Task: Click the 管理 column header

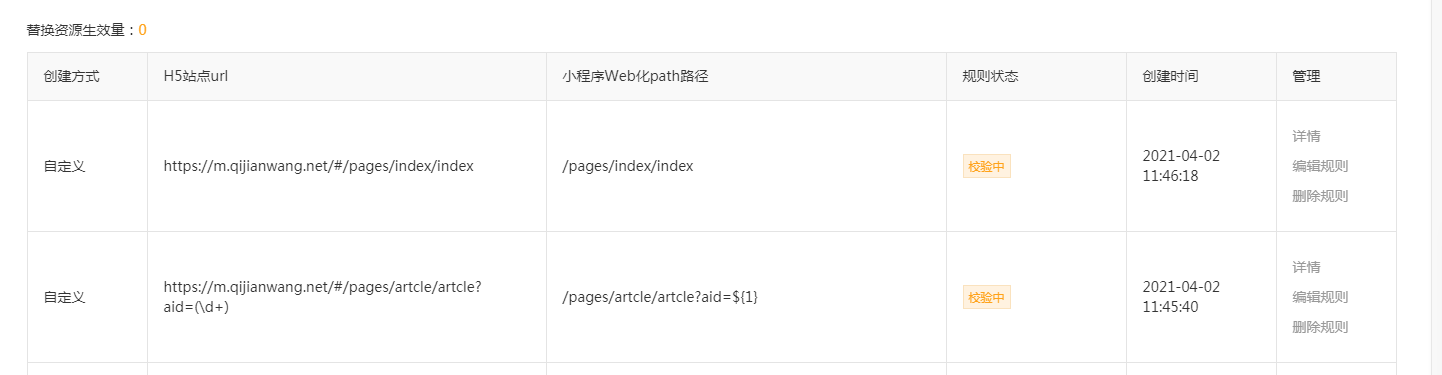Action: tap(1306, 76)
